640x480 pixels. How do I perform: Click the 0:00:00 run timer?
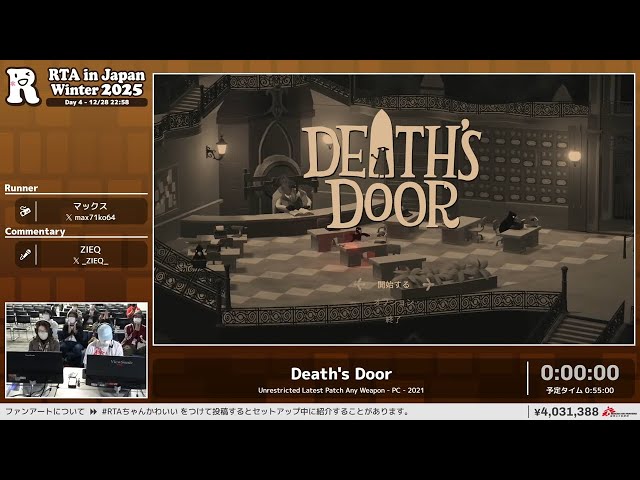[580, 373]
